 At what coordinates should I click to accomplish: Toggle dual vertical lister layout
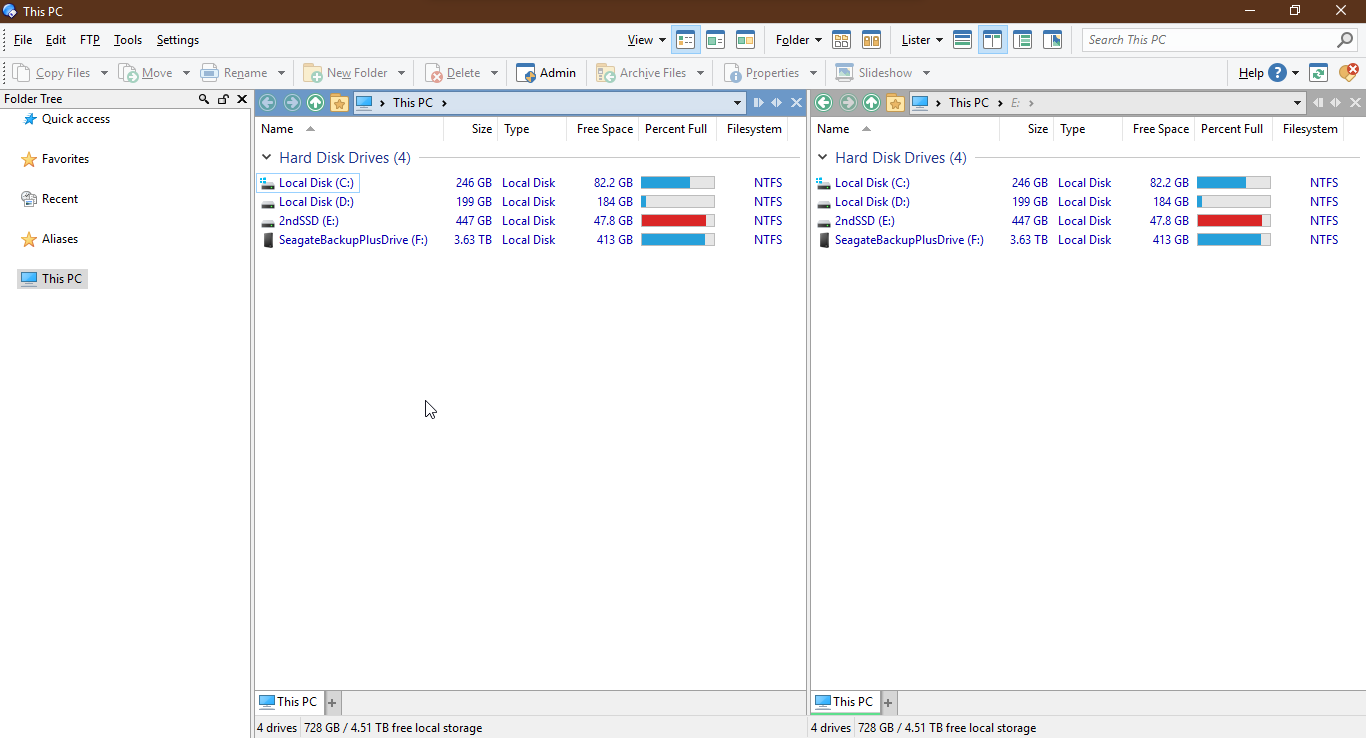(x=993, y=40)
